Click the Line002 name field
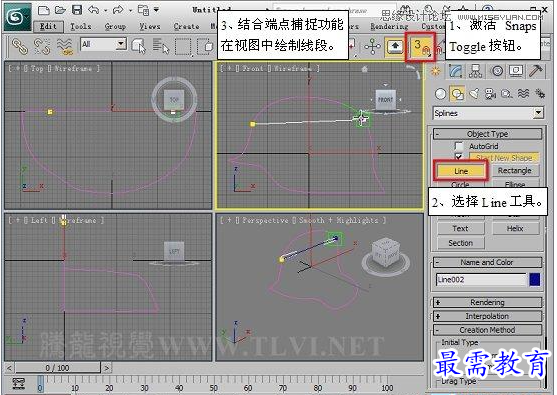Screen dimensions: 557x395 pos(481,280)
